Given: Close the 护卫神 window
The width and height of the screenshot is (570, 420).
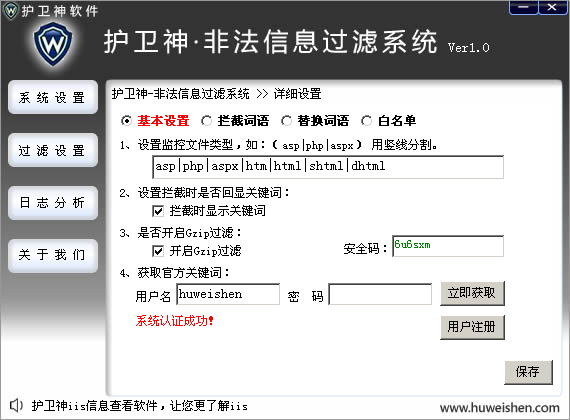Looking at the screenshot, I should point(552,7).
